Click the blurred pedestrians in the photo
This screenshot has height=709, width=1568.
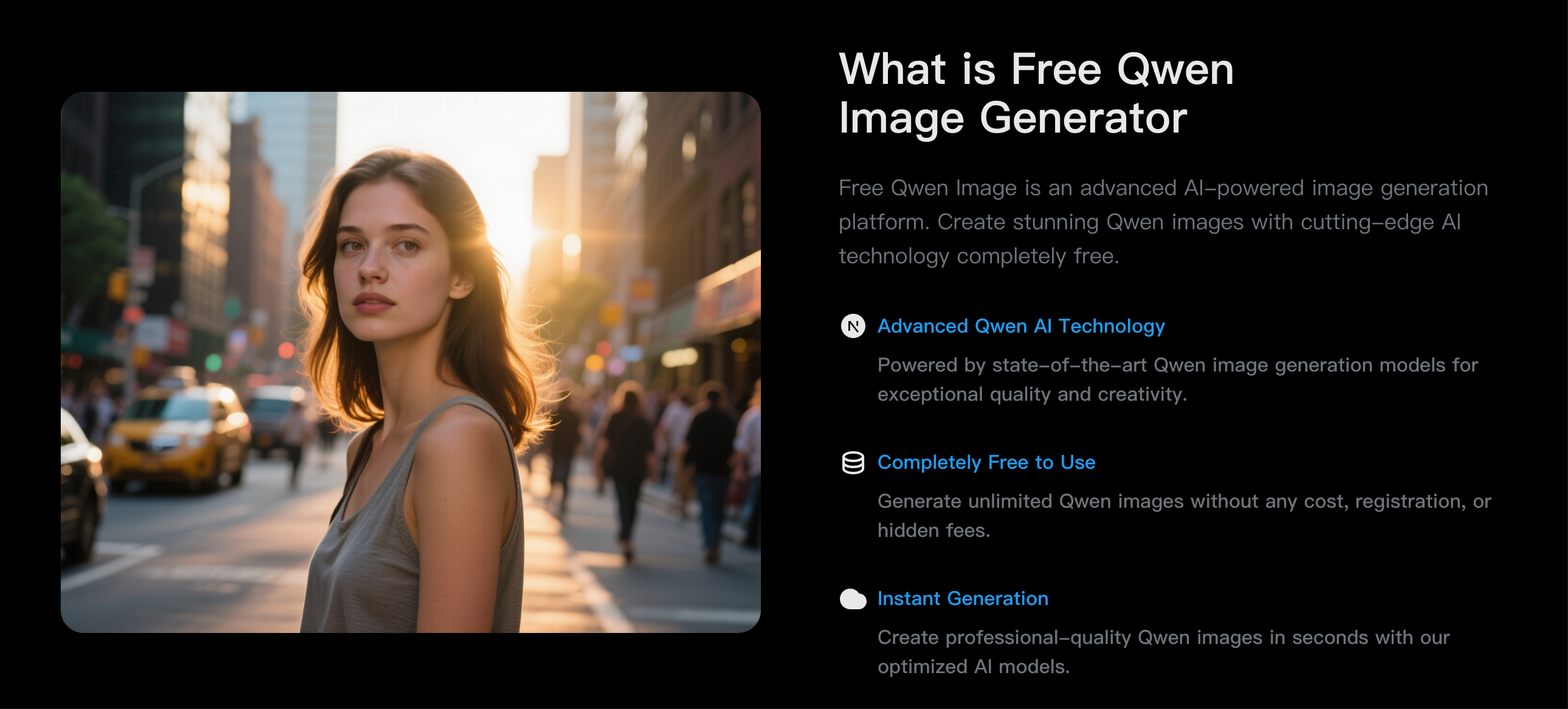664,463
